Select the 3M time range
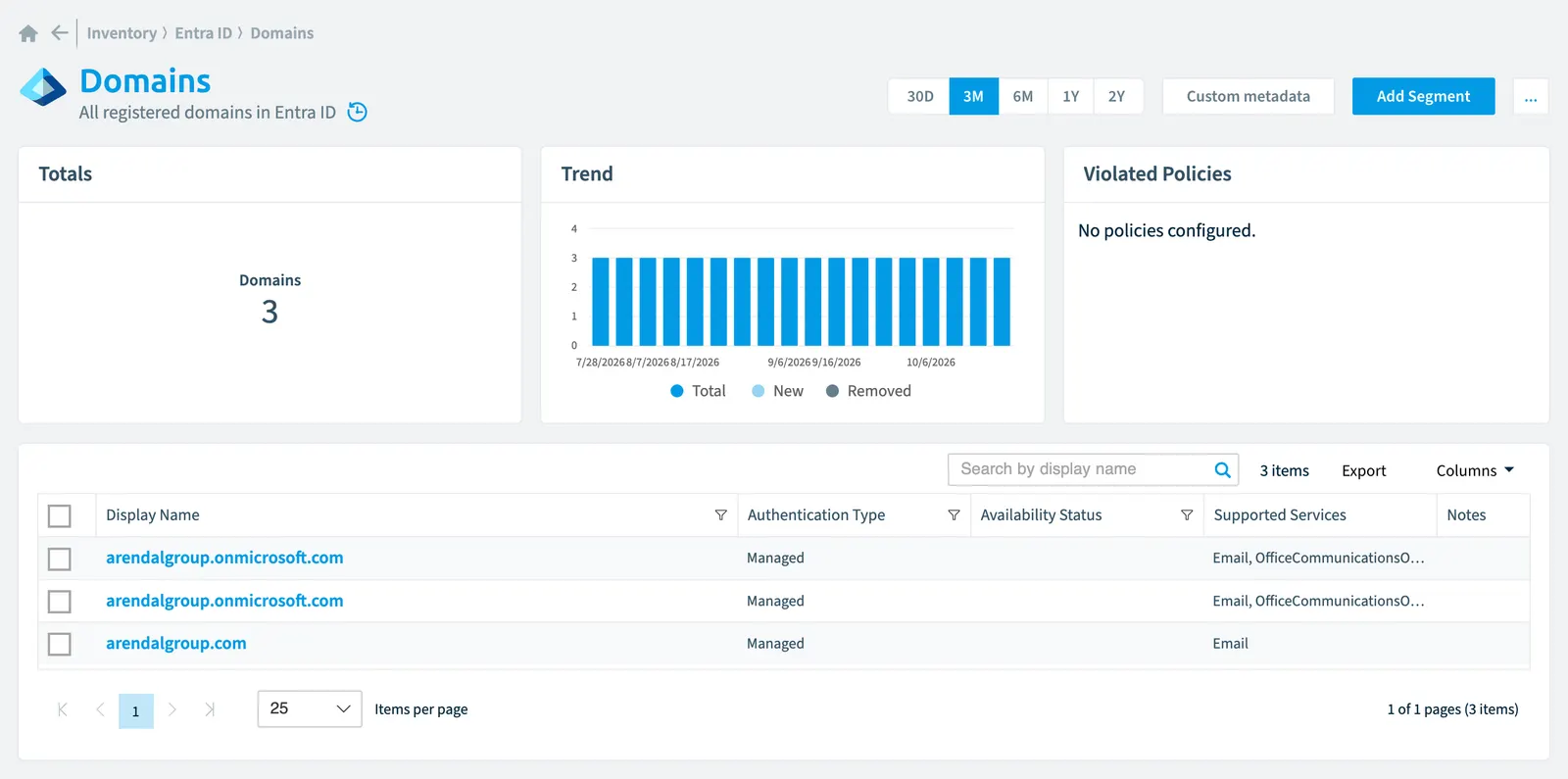Screen dimensions: 1568x779 click(973, 96)
